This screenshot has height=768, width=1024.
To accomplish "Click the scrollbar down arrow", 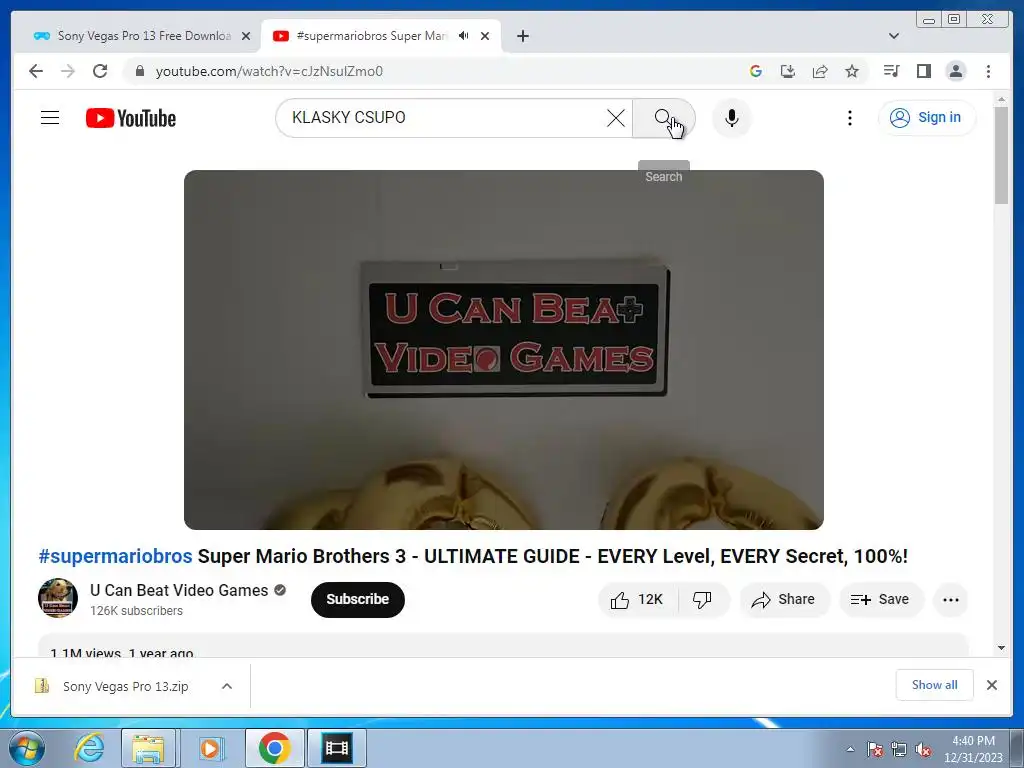I will click(x=1001, y=648).
